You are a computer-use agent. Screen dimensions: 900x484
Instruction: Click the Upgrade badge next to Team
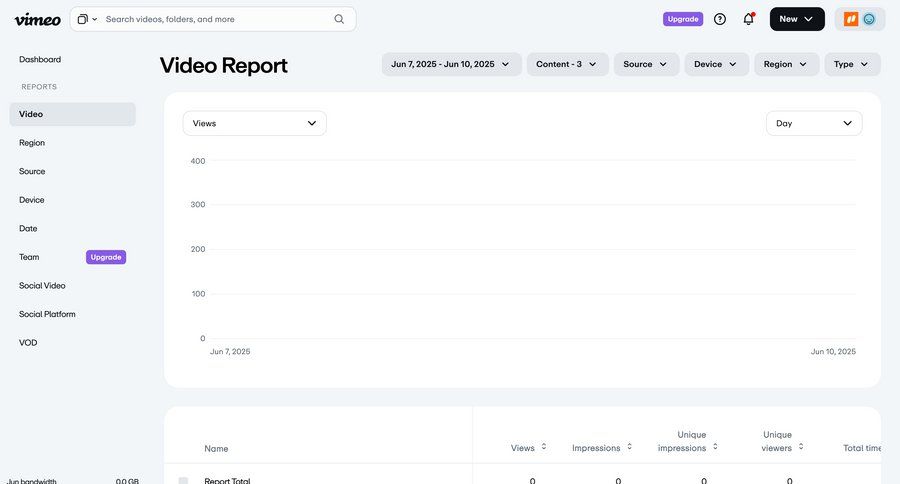click(106, 257)
